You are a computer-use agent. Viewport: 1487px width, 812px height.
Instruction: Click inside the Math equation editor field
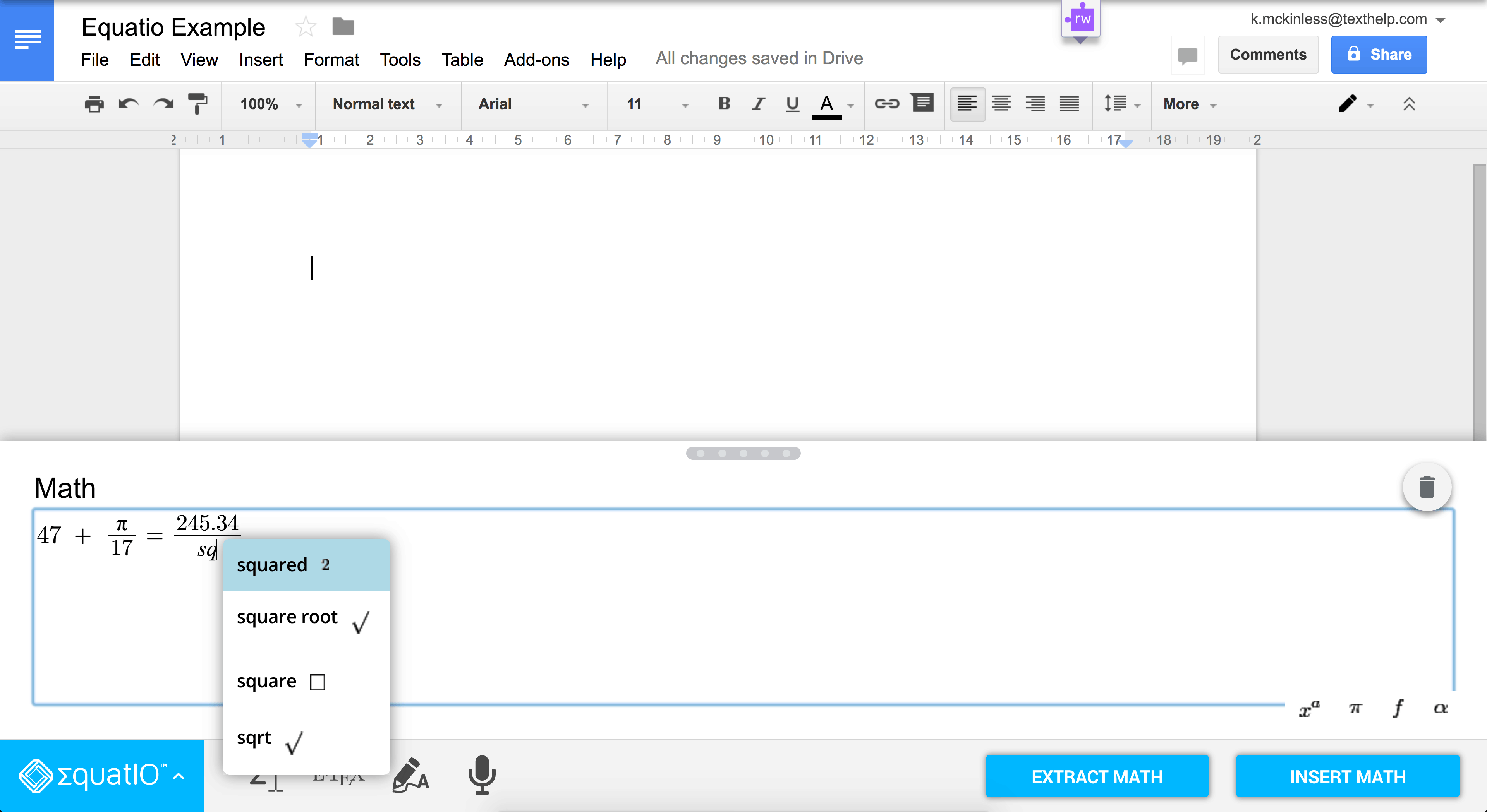click(x=743, y=606)
